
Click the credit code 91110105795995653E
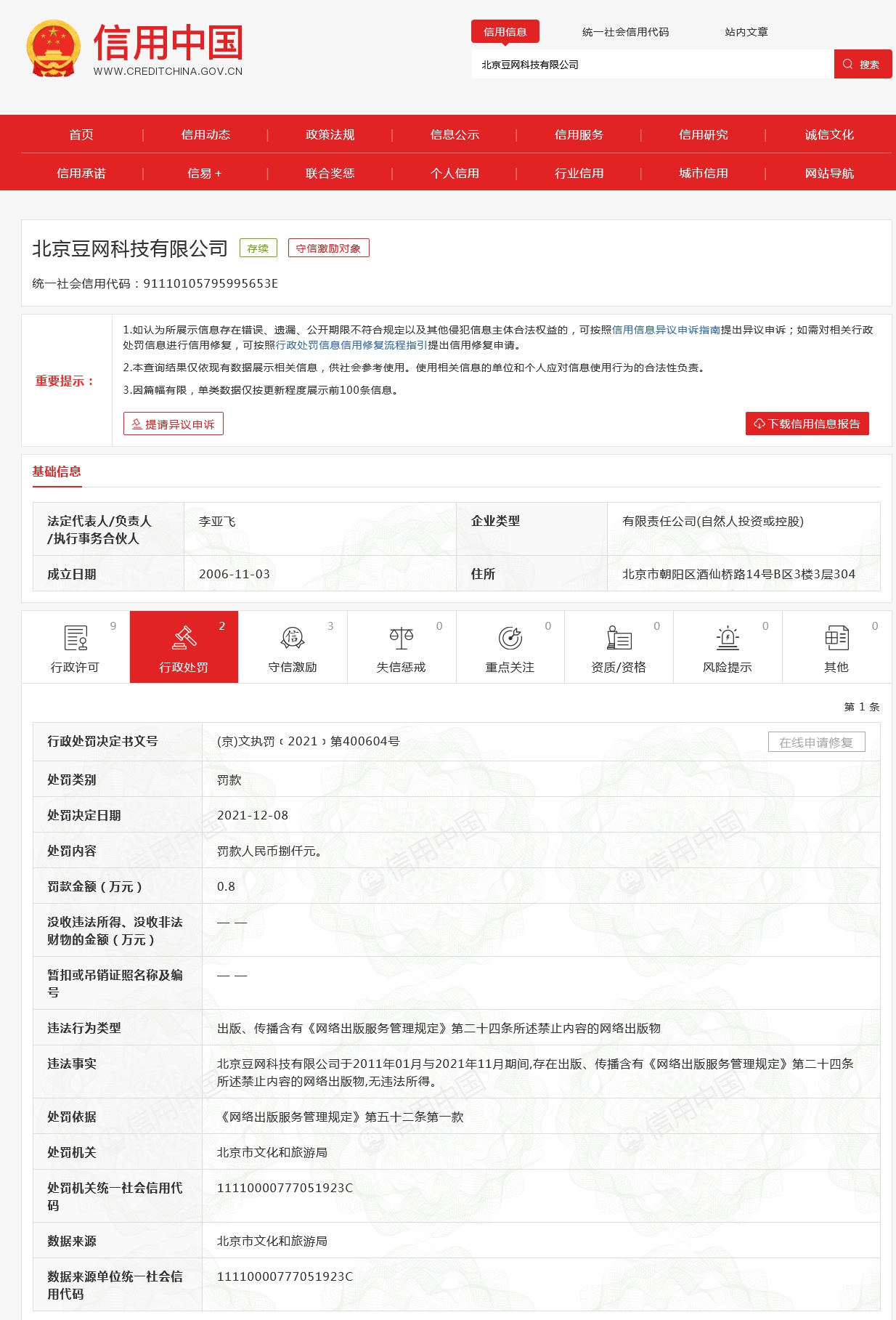[211, 283]
